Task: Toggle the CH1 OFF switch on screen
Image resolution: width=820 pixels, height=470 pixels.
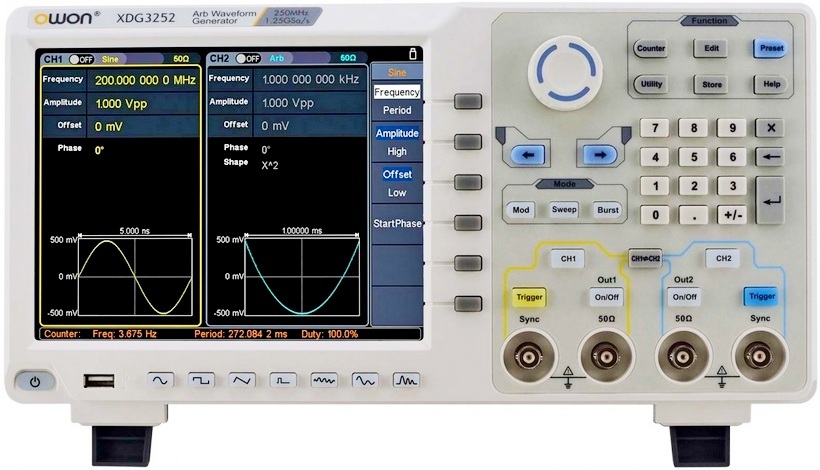Action: tap(83, 59)
